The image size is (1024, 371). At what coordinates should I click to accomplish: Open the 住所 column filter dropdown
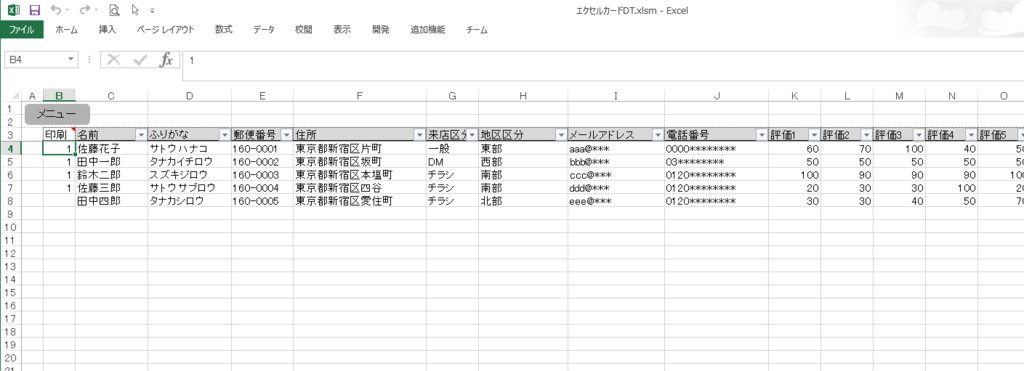(420, 135)
